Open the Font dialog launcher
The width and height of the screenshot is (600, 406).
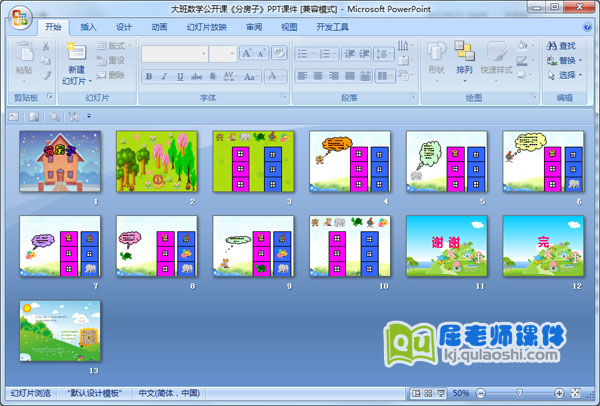pyautogui.click(x=284, y=96)
